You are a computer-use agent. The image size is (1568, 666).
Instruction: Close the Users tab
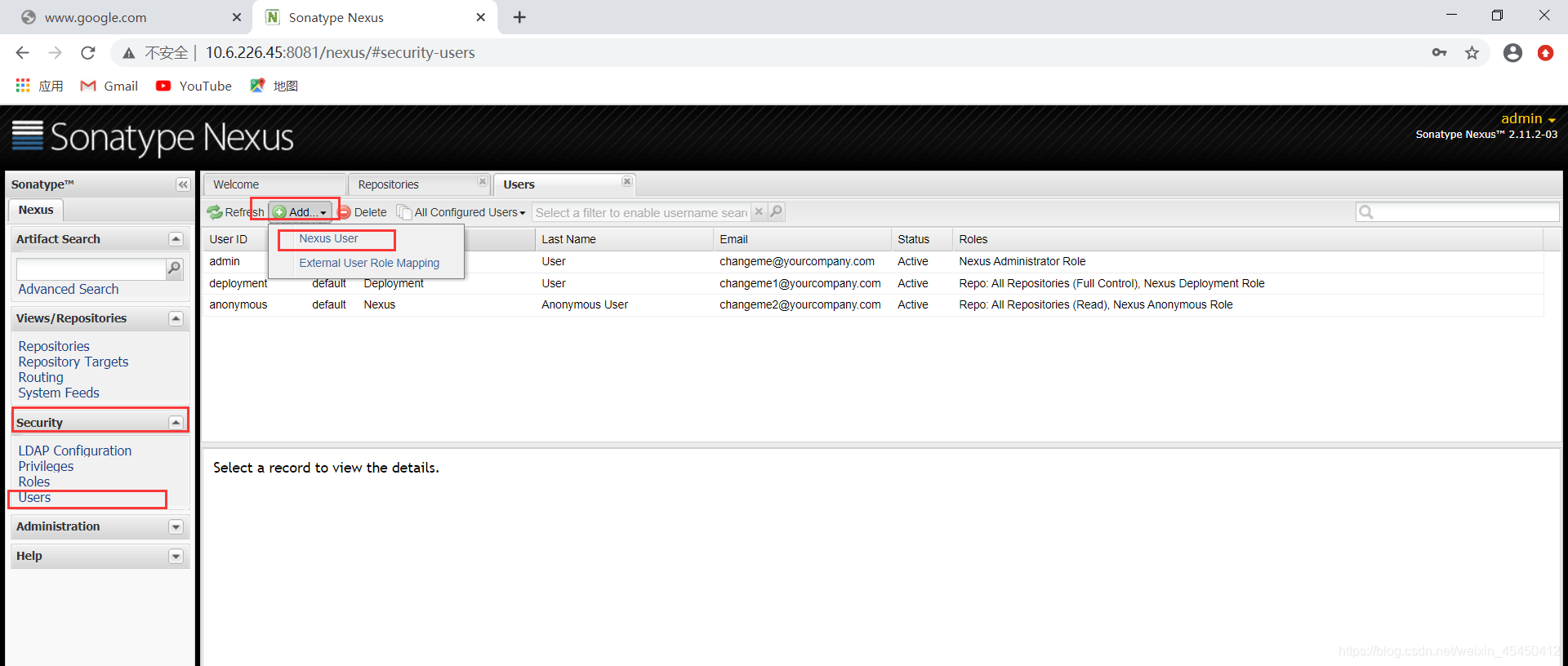[x=626, y=181]
